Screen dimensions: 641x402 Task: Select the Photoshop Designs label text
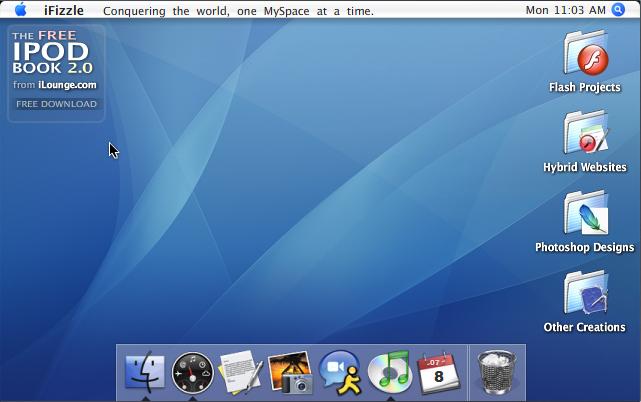click(585, 247)
